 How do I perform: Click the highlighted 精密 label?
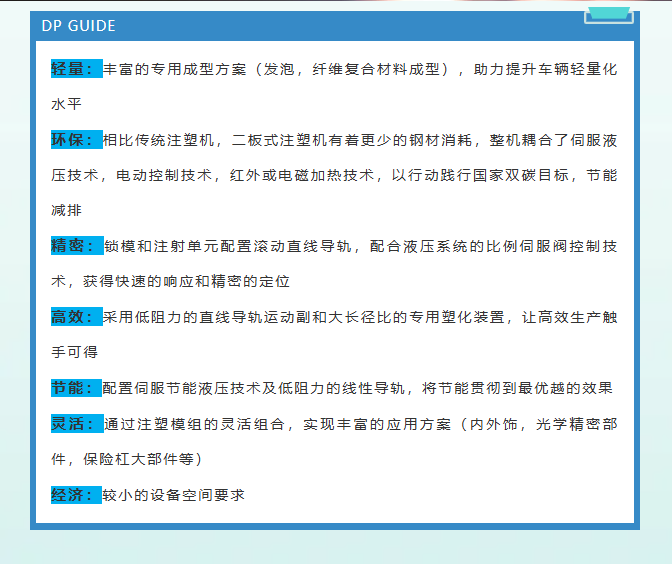click(76, 246)
